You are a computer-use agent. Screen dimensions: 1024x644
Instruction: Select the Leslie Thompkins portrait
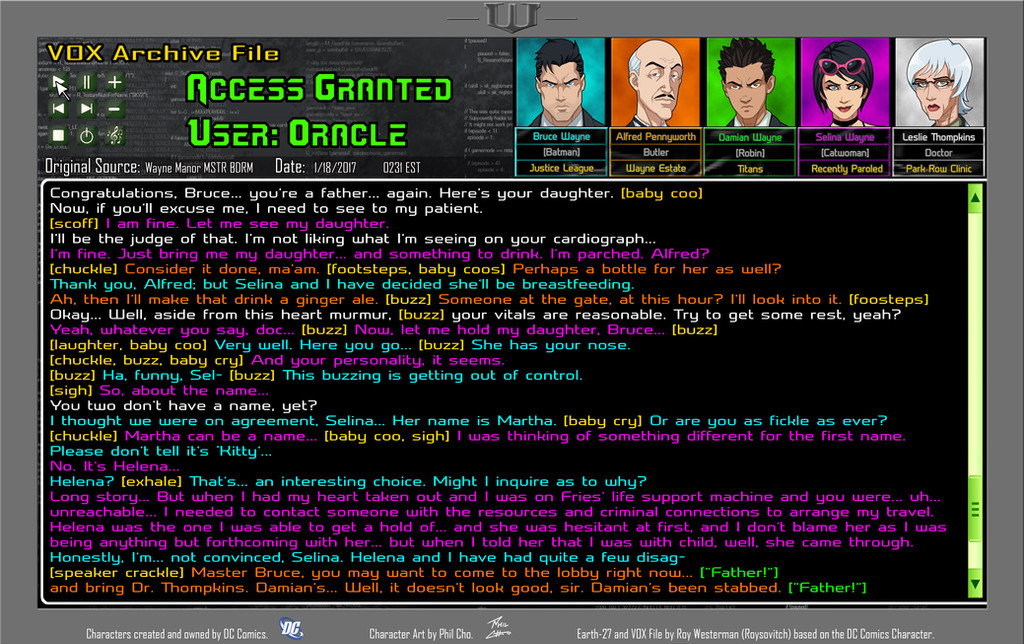click(x=939, y=82)
